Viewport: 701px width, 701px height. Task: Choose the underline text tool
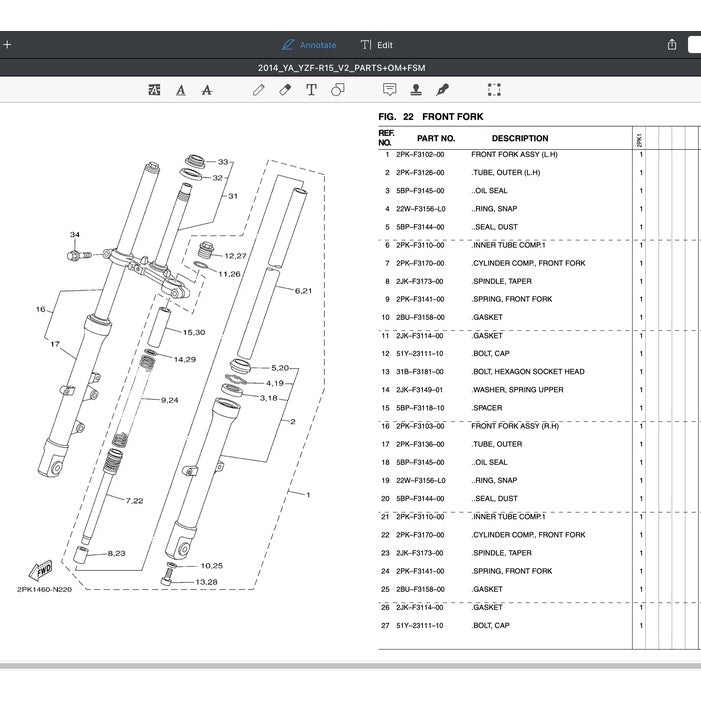pos(181,90)
